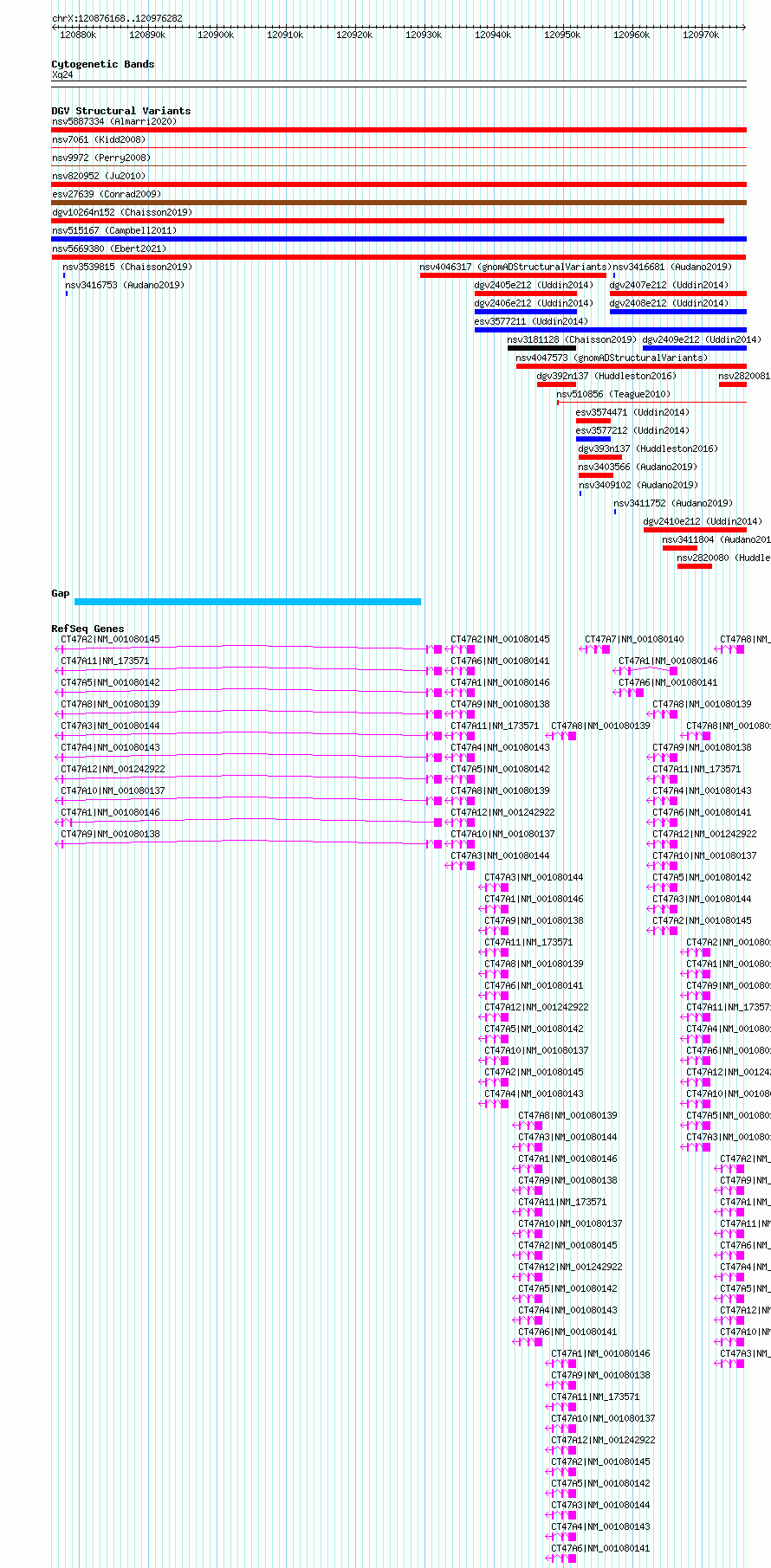Viewport: 771px width, 1568px height.
Task: Select the DGV Structural Variants track title
Action: pos(121,111)
